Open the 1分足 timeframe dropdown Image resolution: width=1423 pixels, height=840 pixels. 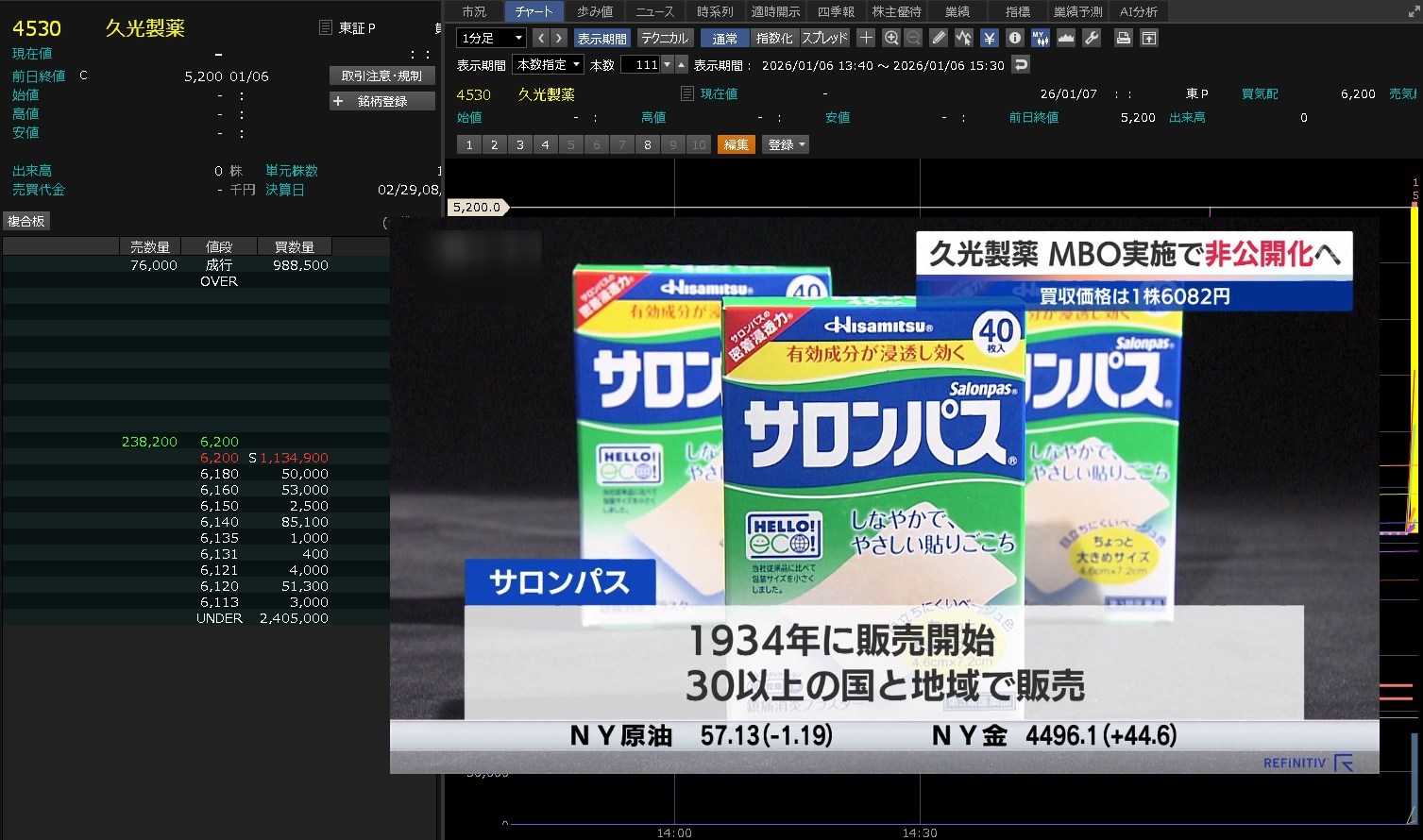tap(491, 38)
